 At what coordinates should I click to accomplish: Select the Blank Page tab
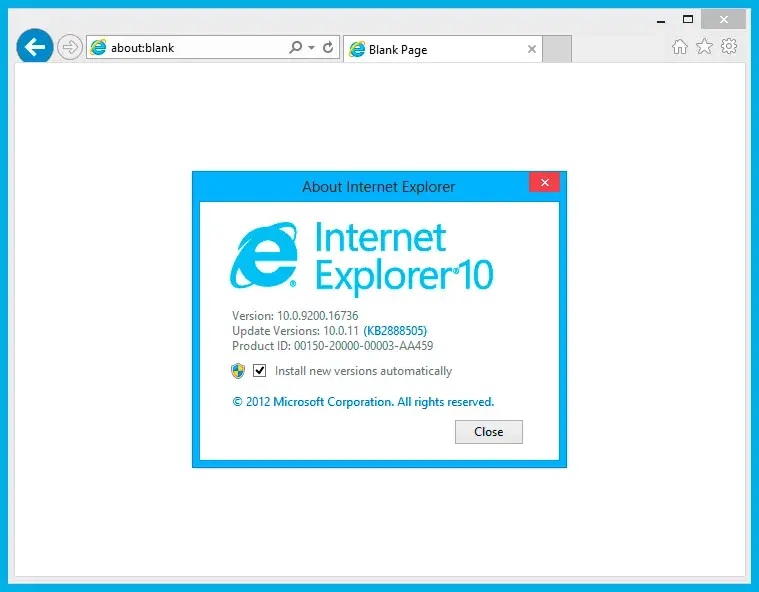pyautogui.click(x=442, y=49)
